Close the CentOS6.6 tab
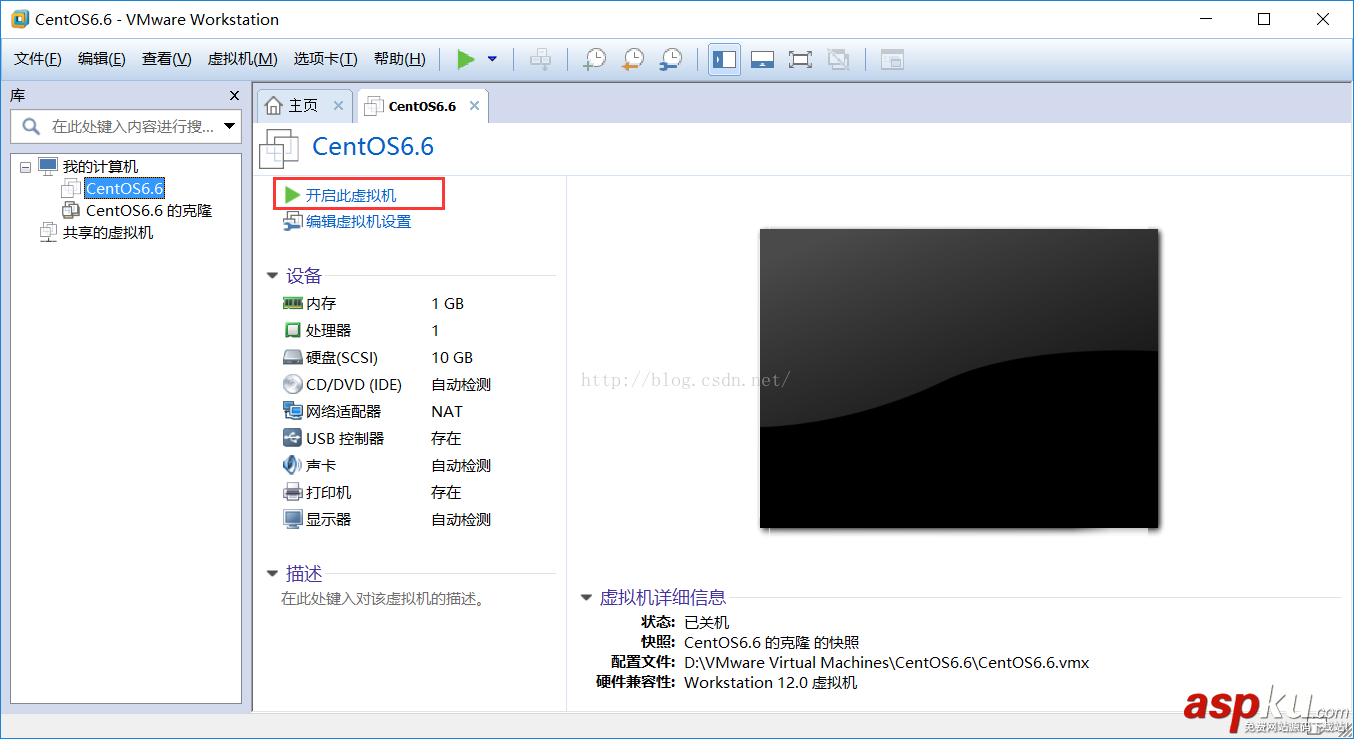1354x739 pixels. point(474,106)
